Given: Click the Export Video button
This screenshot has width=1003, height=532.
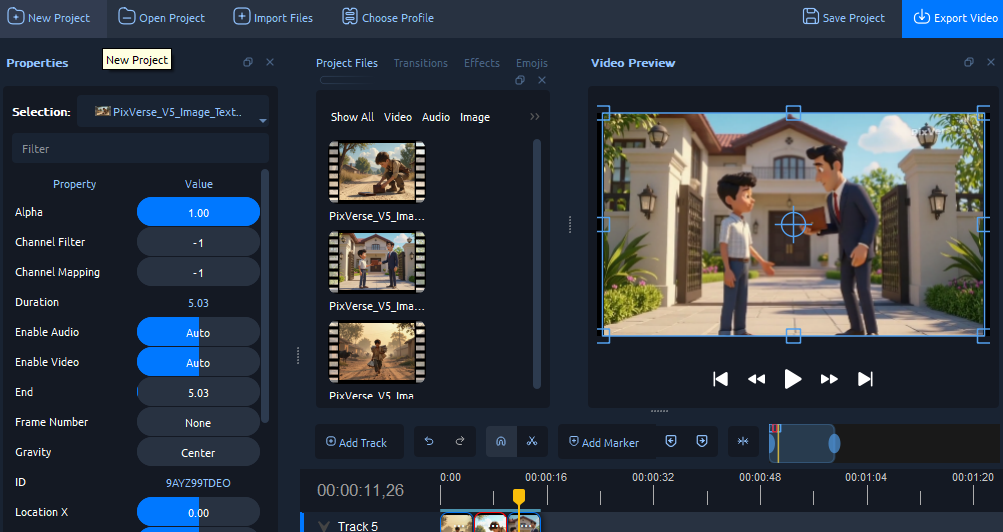Looking at the screenshot, I should click(952, 18).
